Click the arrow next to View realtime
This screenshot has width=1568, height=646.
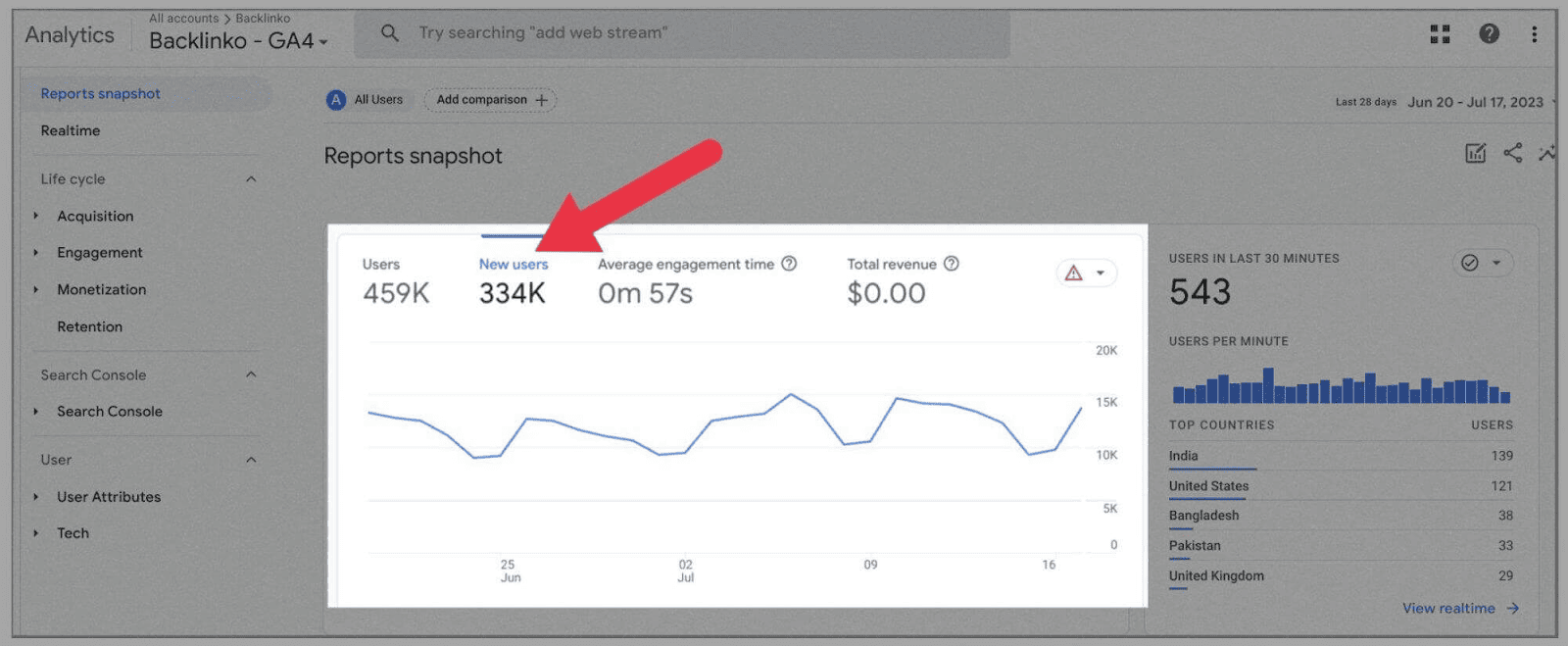coord(1513,609)
